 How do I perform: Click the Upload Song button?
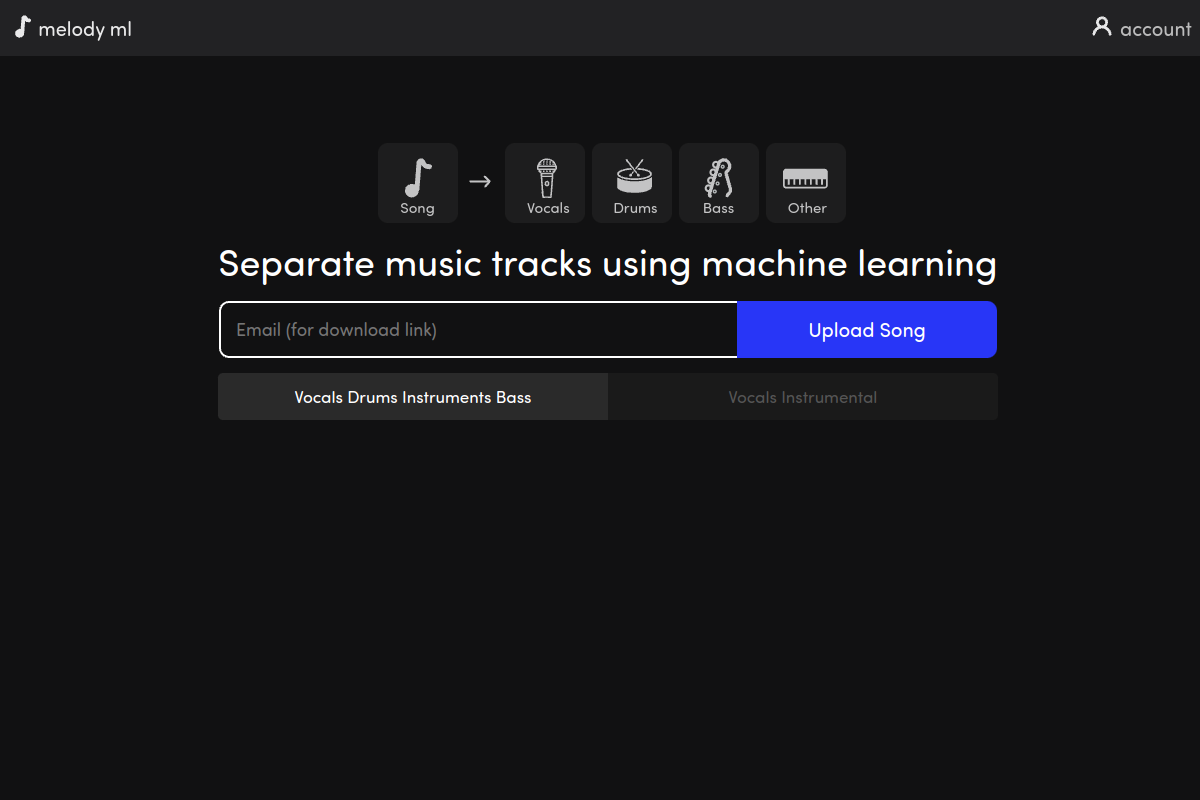click(x=867, y=329)
